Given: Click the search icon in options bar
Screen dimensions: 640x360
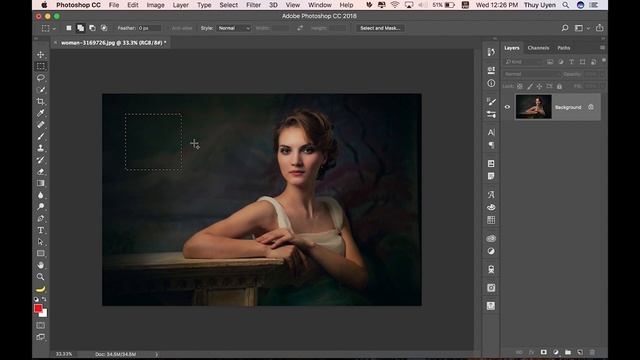Looking at the screenshot, I should [x=564, y=28].
